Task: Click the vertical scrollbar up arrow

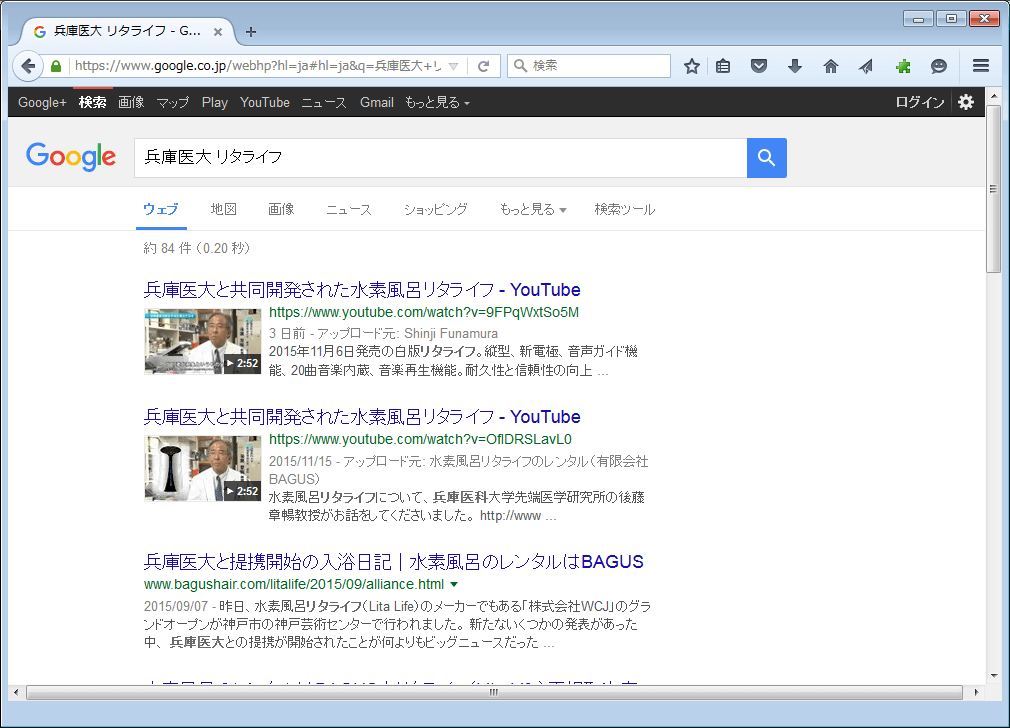Action: tap(994, 96)
